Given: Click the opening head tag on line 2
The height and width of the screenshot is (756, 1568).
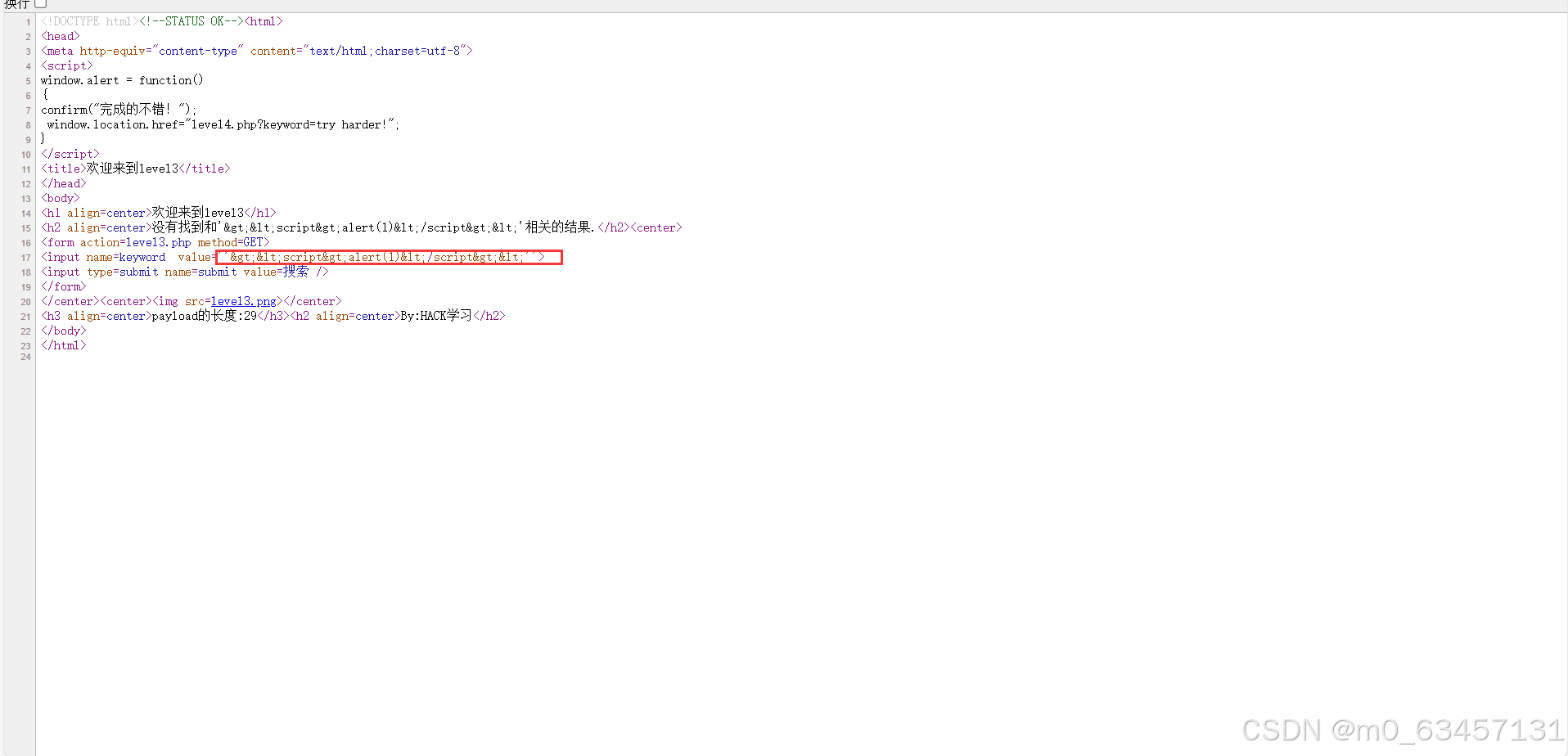Looking at the screenshot, I should pyautogui.click(x=61, y=36).
